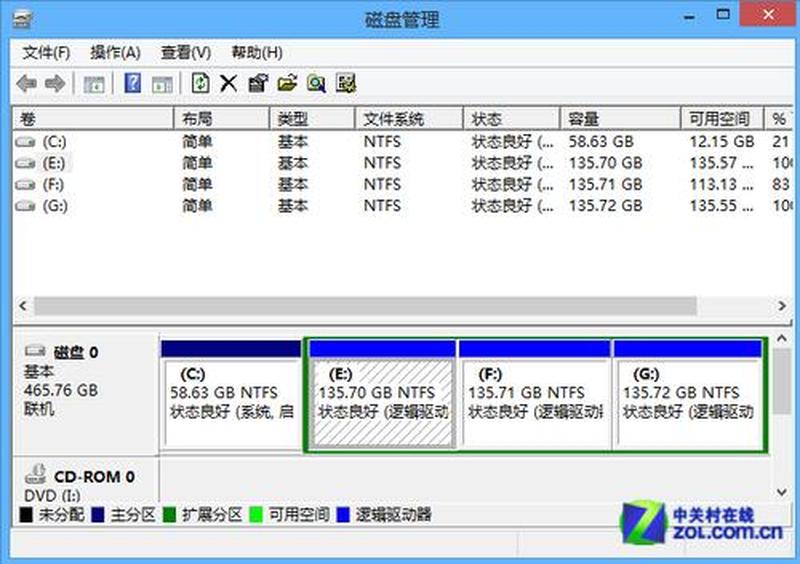The image size is (800, 564).
Task: Click the Settings checklist toolbar icon
Action: (x=346, y=83)
